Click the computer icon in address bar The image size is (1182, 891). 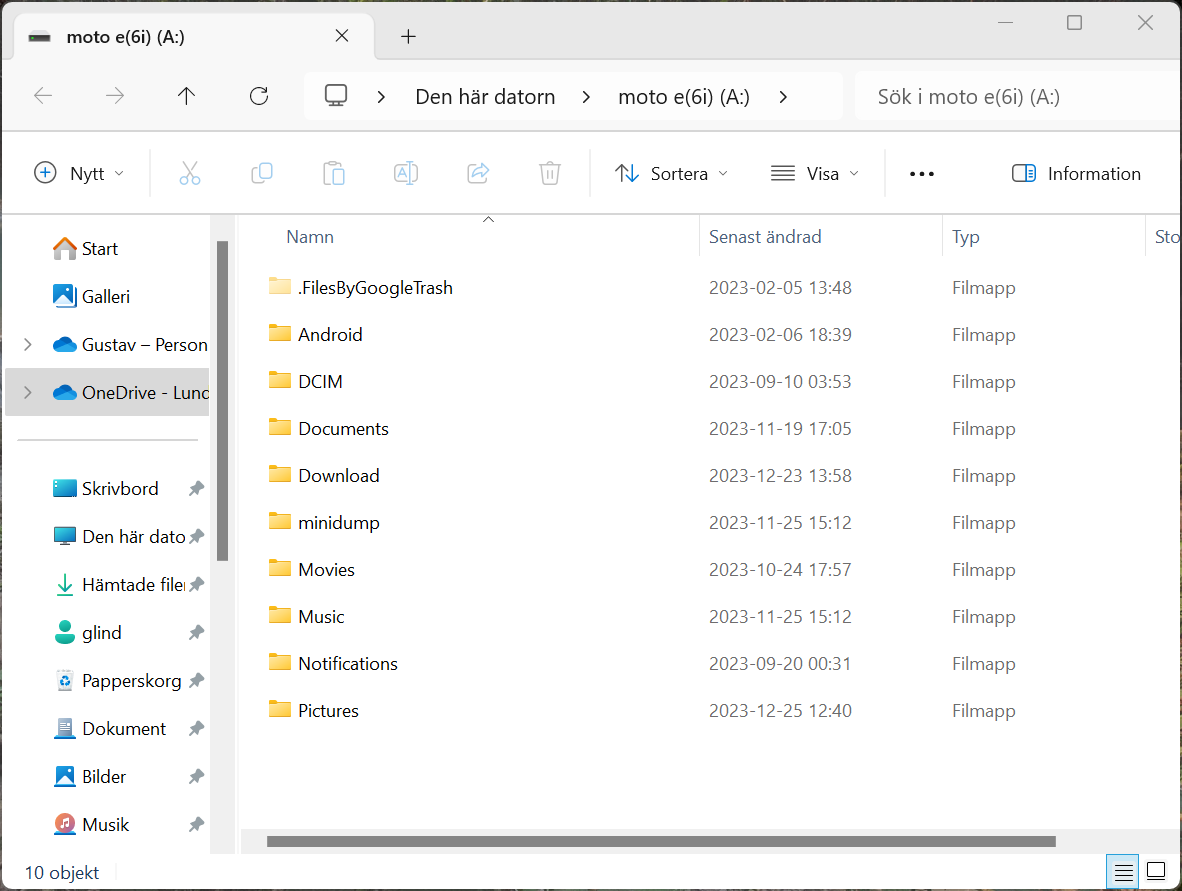(x=335, y=96)
